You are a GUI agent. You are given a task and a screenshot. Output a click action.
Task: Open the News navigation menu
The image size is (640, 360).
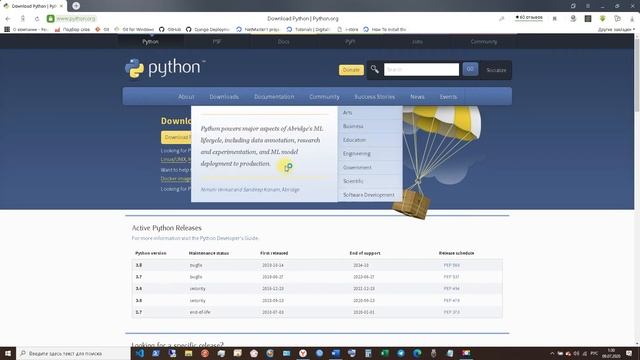coord(417,97)
